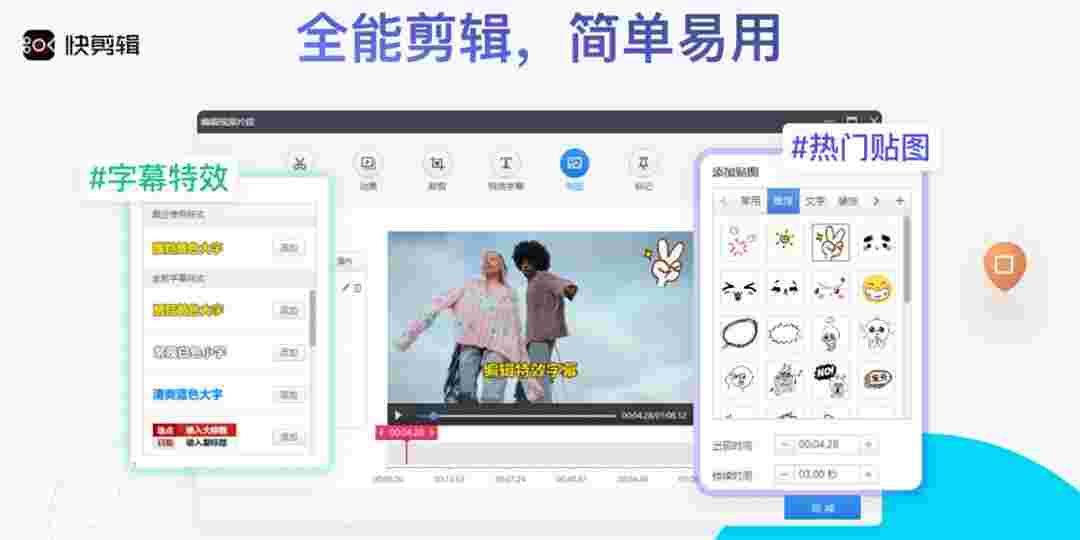The image size is (1080, 540).
Task: Select the red banner headline style preview
Action: (x=194, y=437)
